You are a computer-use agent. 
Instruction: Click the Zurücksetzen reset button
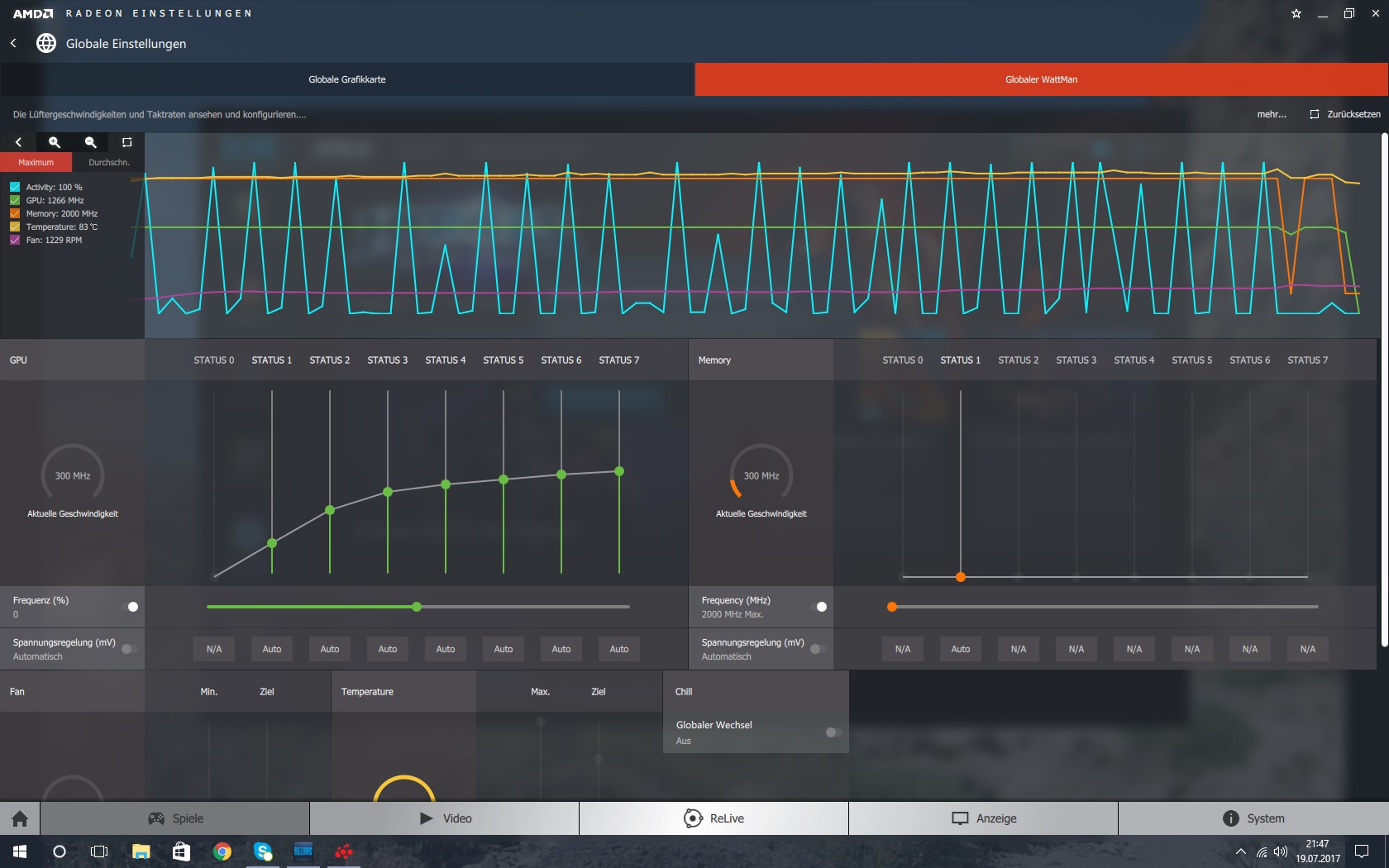[1345, 115]
